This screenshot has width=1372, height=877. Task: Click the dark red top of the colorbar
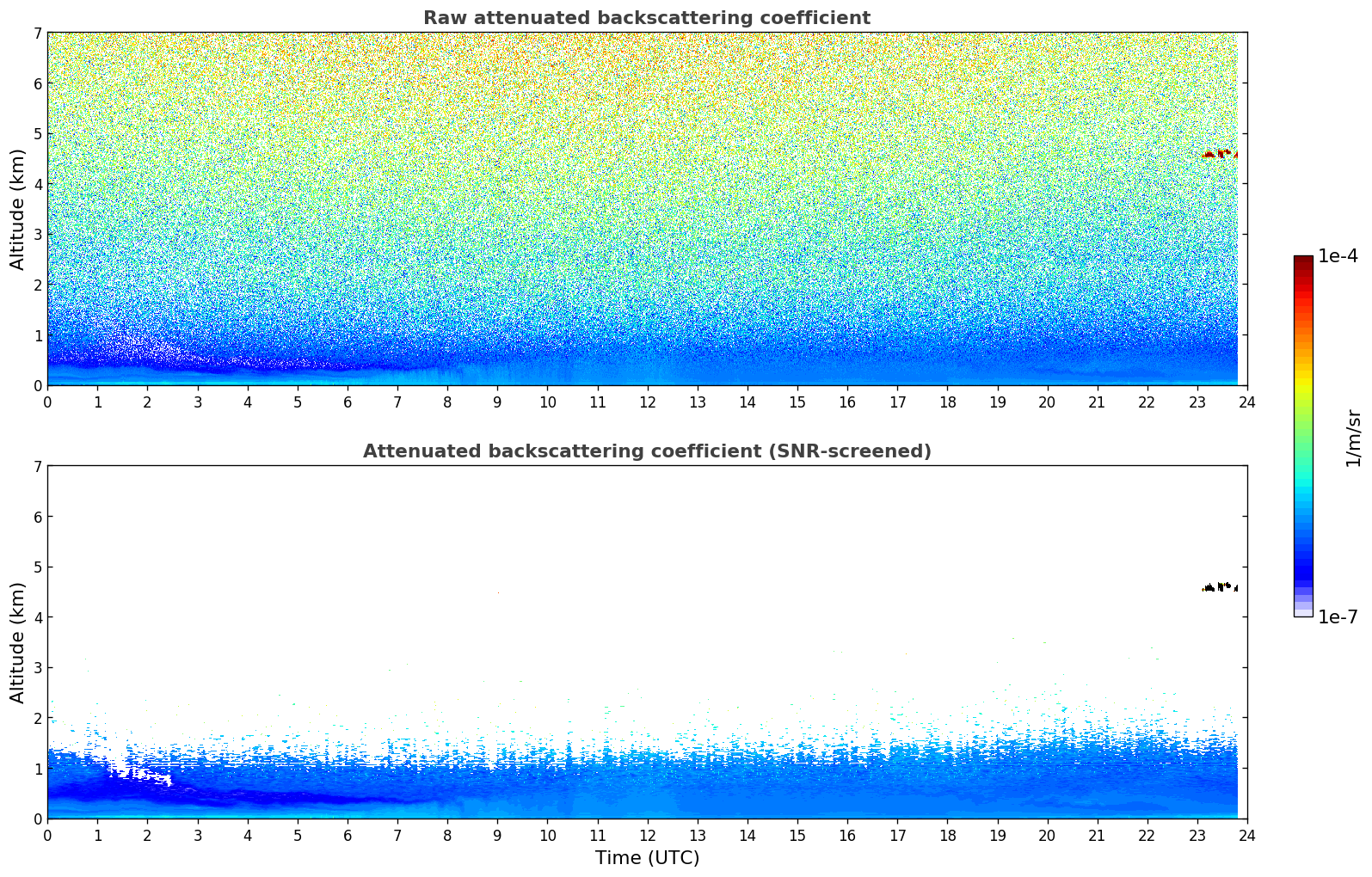click(1303, 261)
